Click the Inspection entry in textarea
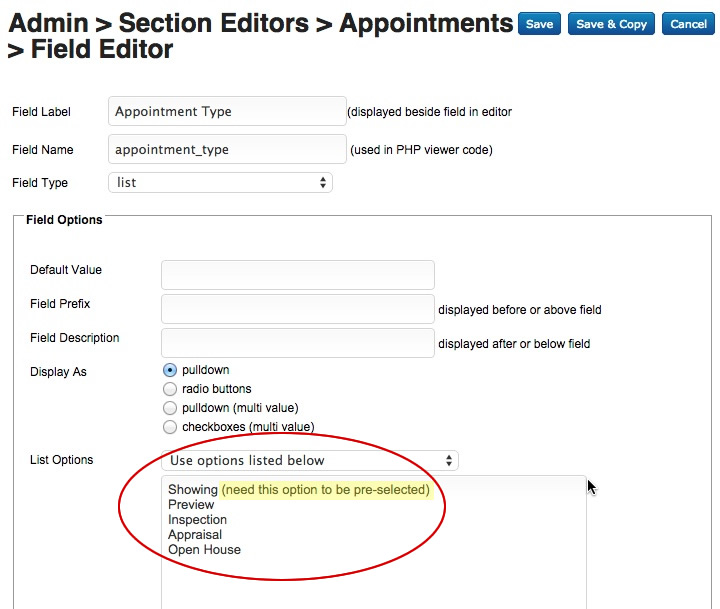 click(197, 520)
